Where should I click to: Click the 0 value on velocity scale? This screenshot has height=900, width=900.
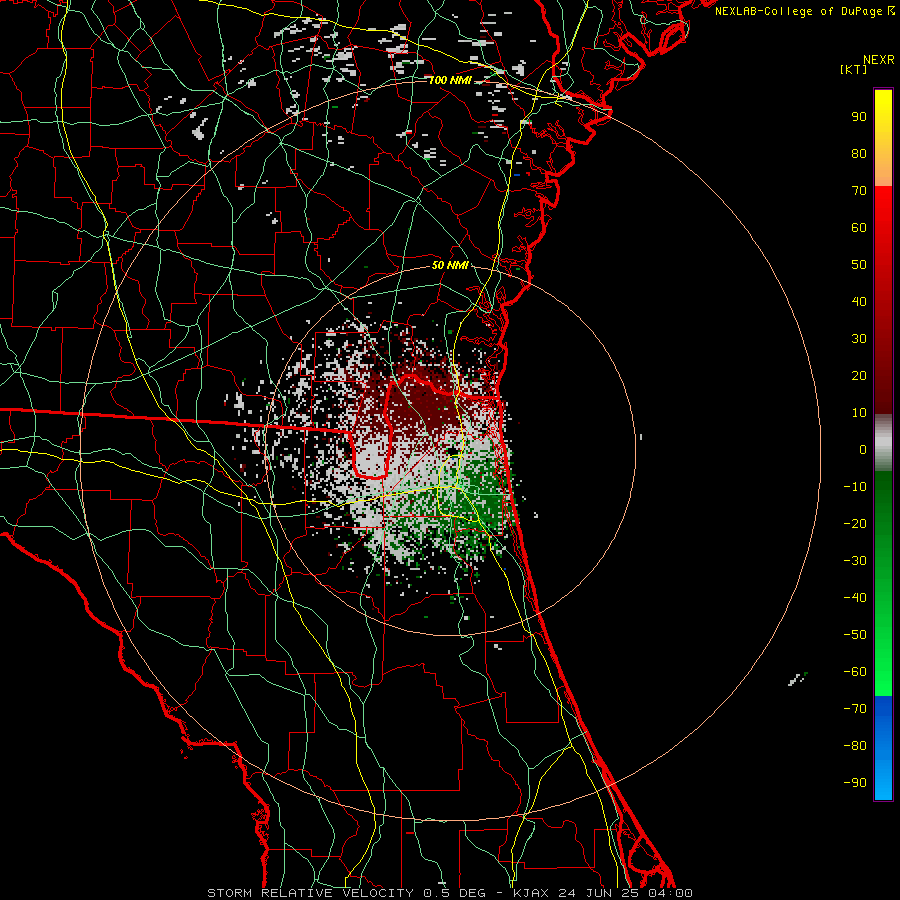(863, 450)
